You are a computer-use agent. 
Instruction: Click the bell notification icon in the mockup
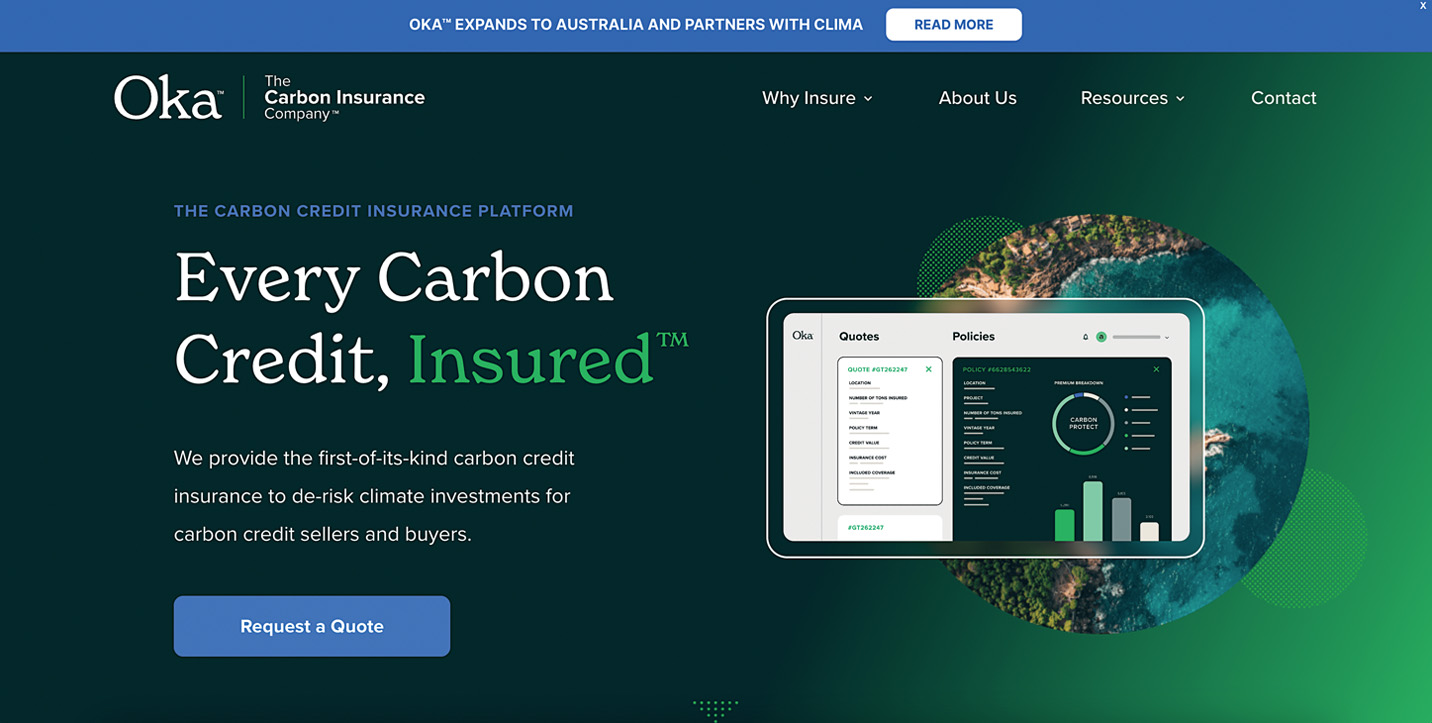click(1086, 337)
